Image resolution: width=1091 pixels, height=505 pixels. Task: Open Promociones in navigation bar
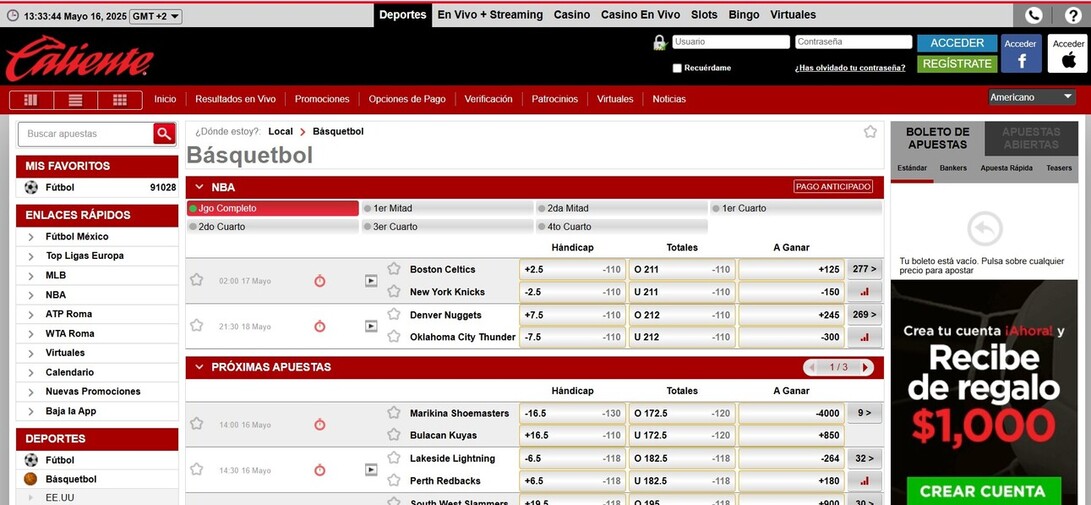[322, 99]
